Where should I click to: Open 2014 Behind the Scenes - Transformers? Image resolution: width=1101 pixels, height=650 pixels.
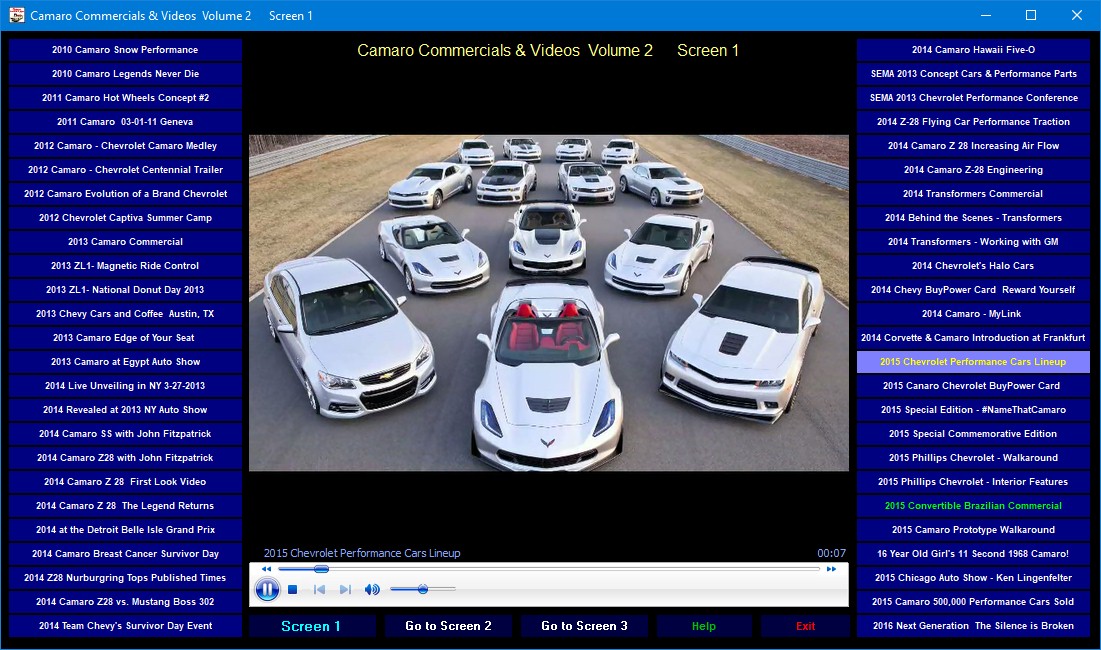click(x=973, y=218)
